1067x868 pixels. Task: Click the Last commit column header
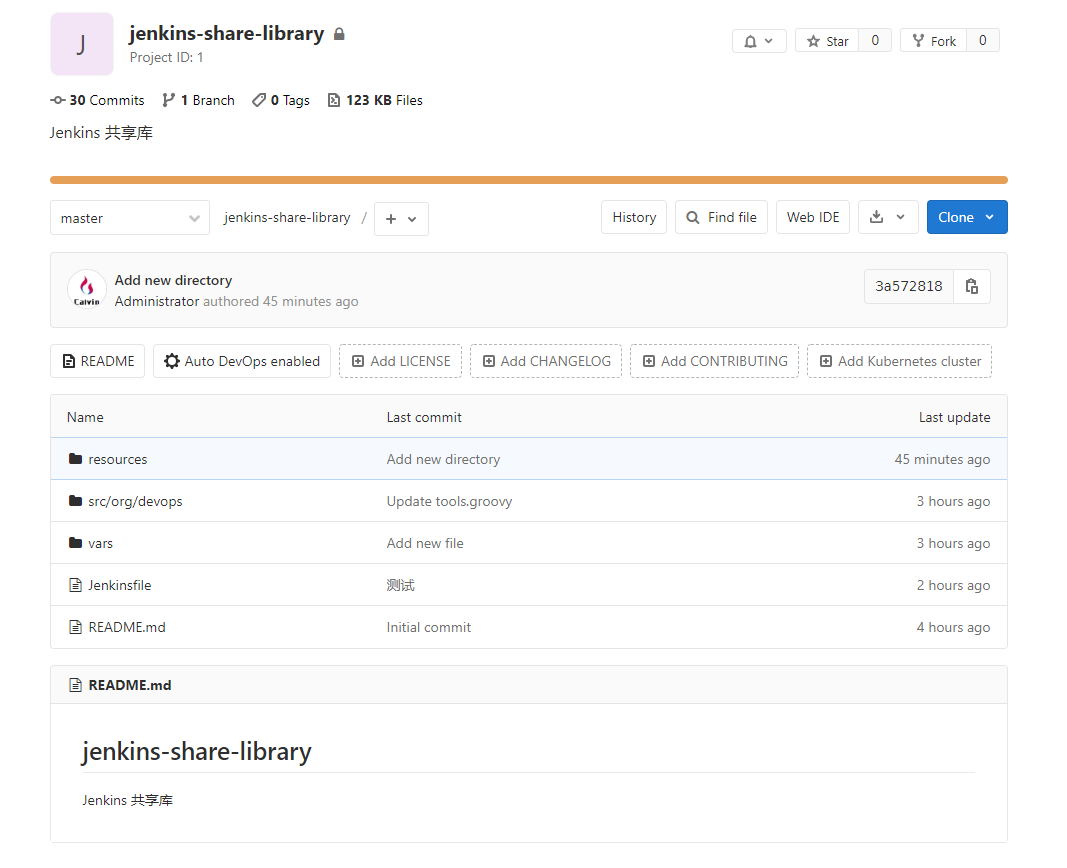pos(424,418)
